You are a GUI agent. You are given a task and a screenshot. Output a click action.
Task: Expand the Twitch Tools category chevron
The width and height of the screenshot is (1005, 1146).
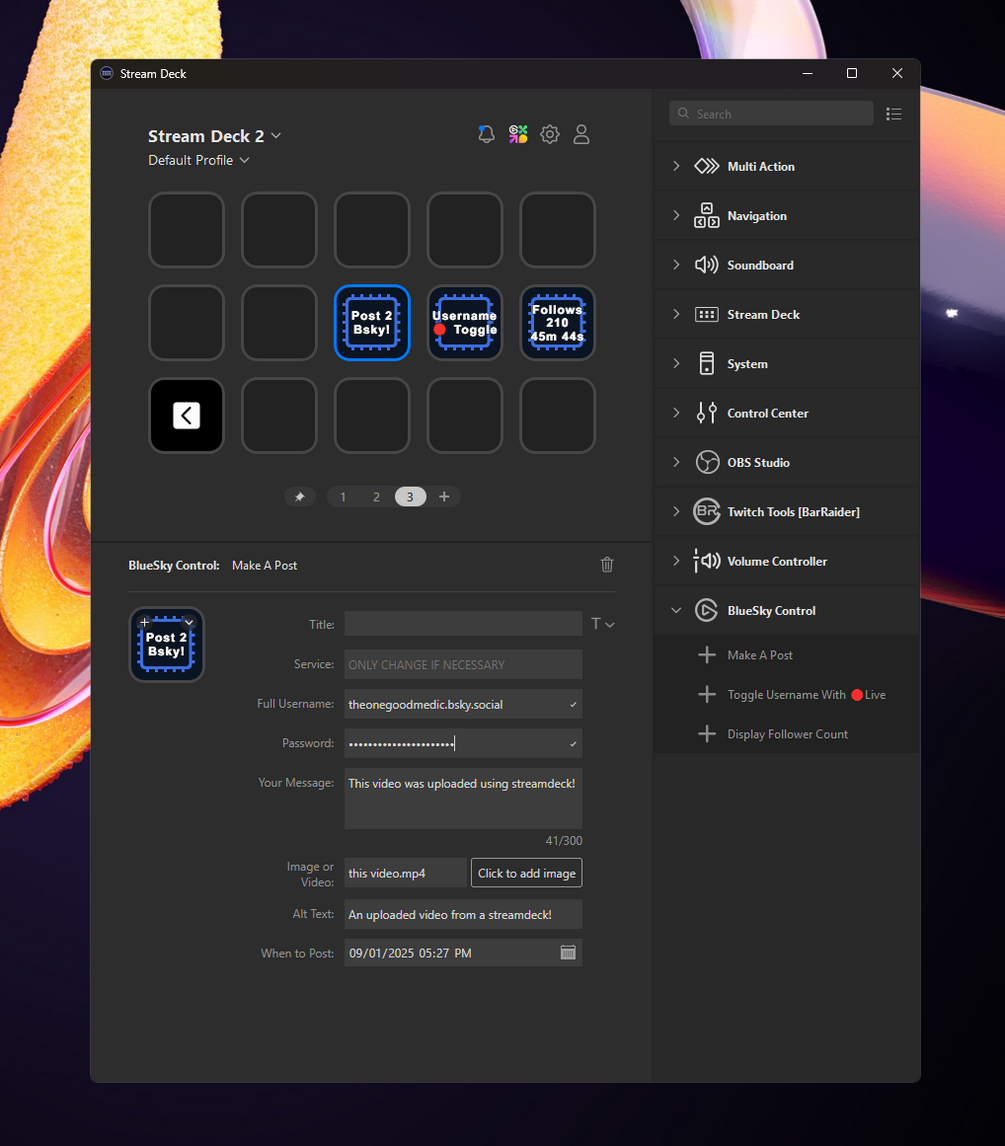pos(676,512)
